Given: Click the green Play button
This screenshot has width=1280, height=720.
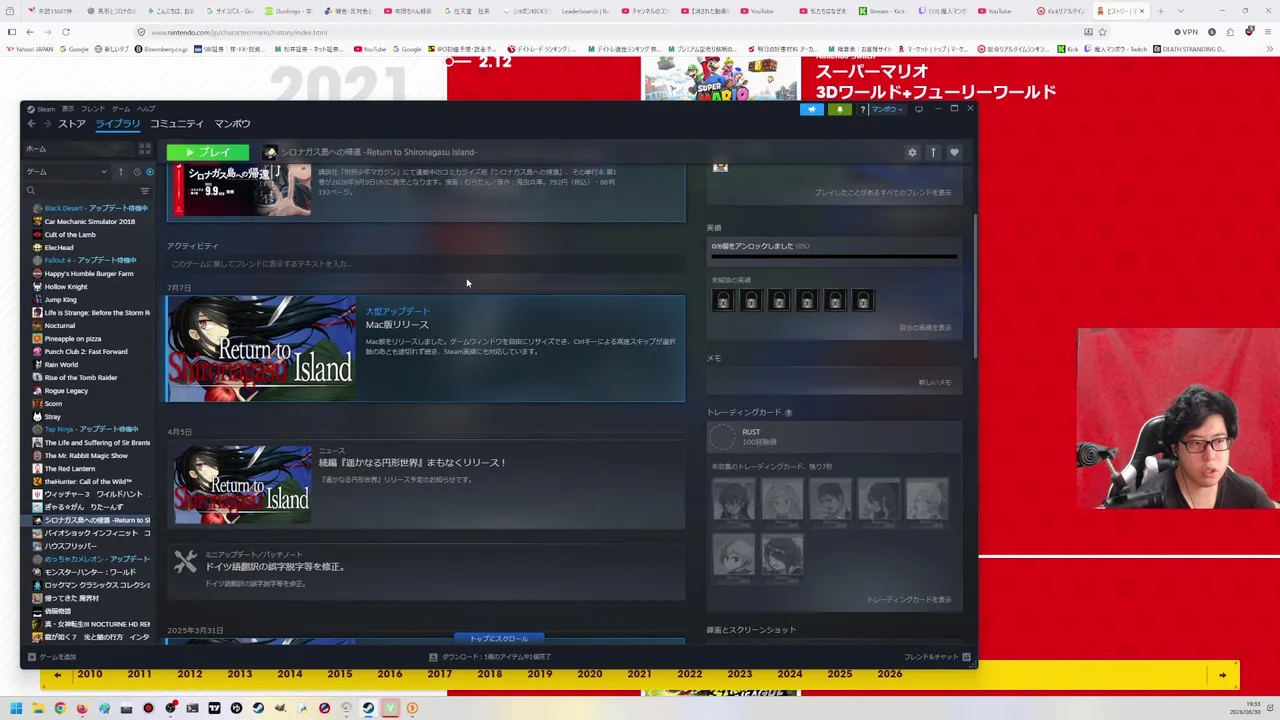Looking at the screenshot, I should click(x=207, y=152).
